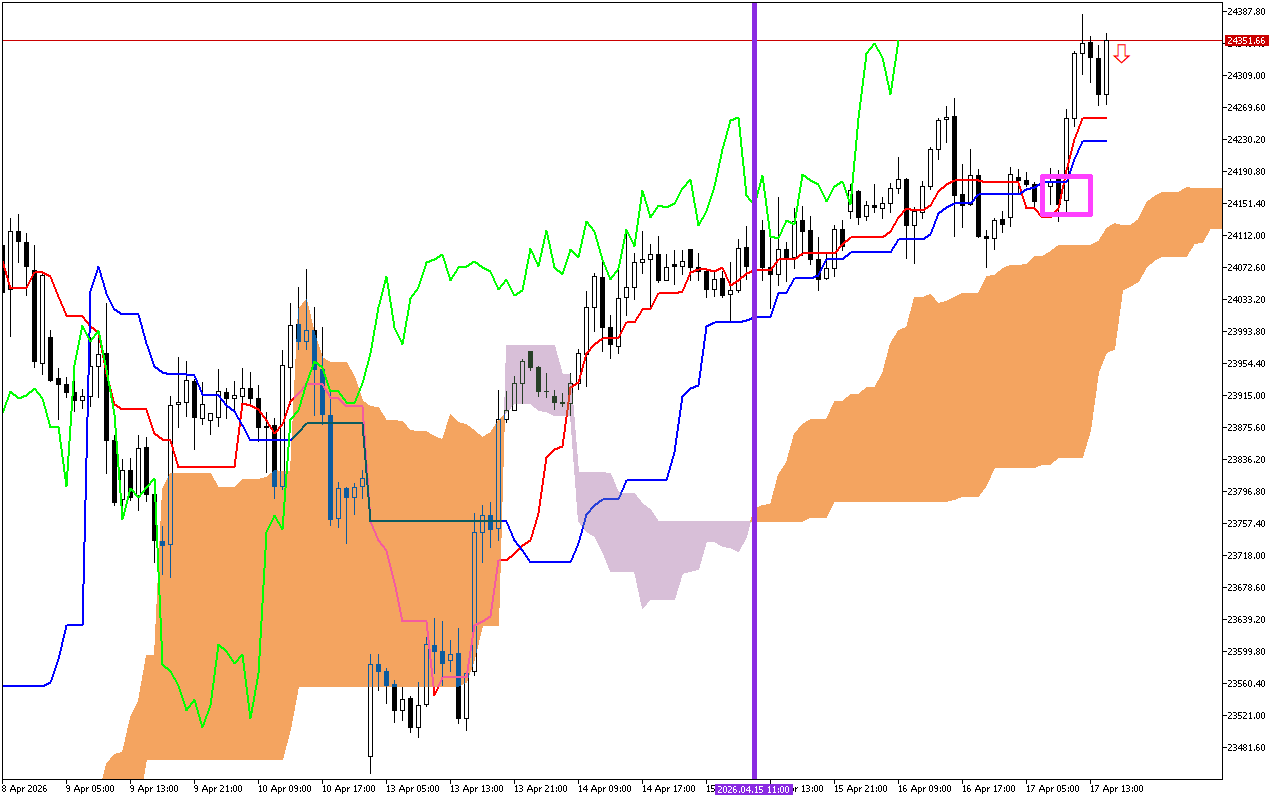Click the 23757.40 price axis label
This screenshot has height=800, width=1280.
pos(1246,523)
